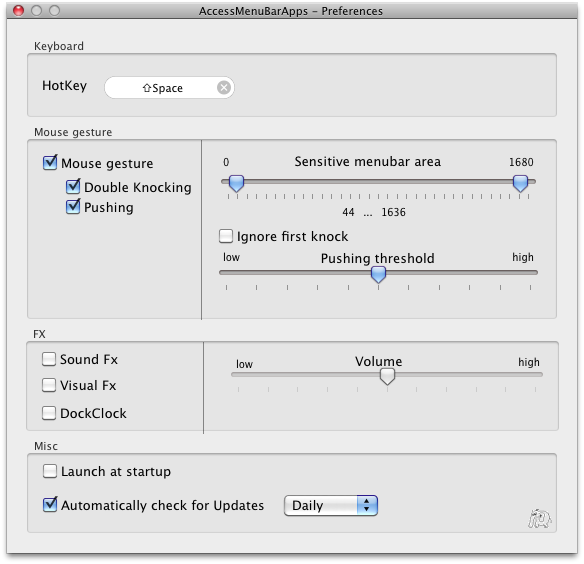Disable the Mouse gesture checkbox

click(x=50, y=162)
